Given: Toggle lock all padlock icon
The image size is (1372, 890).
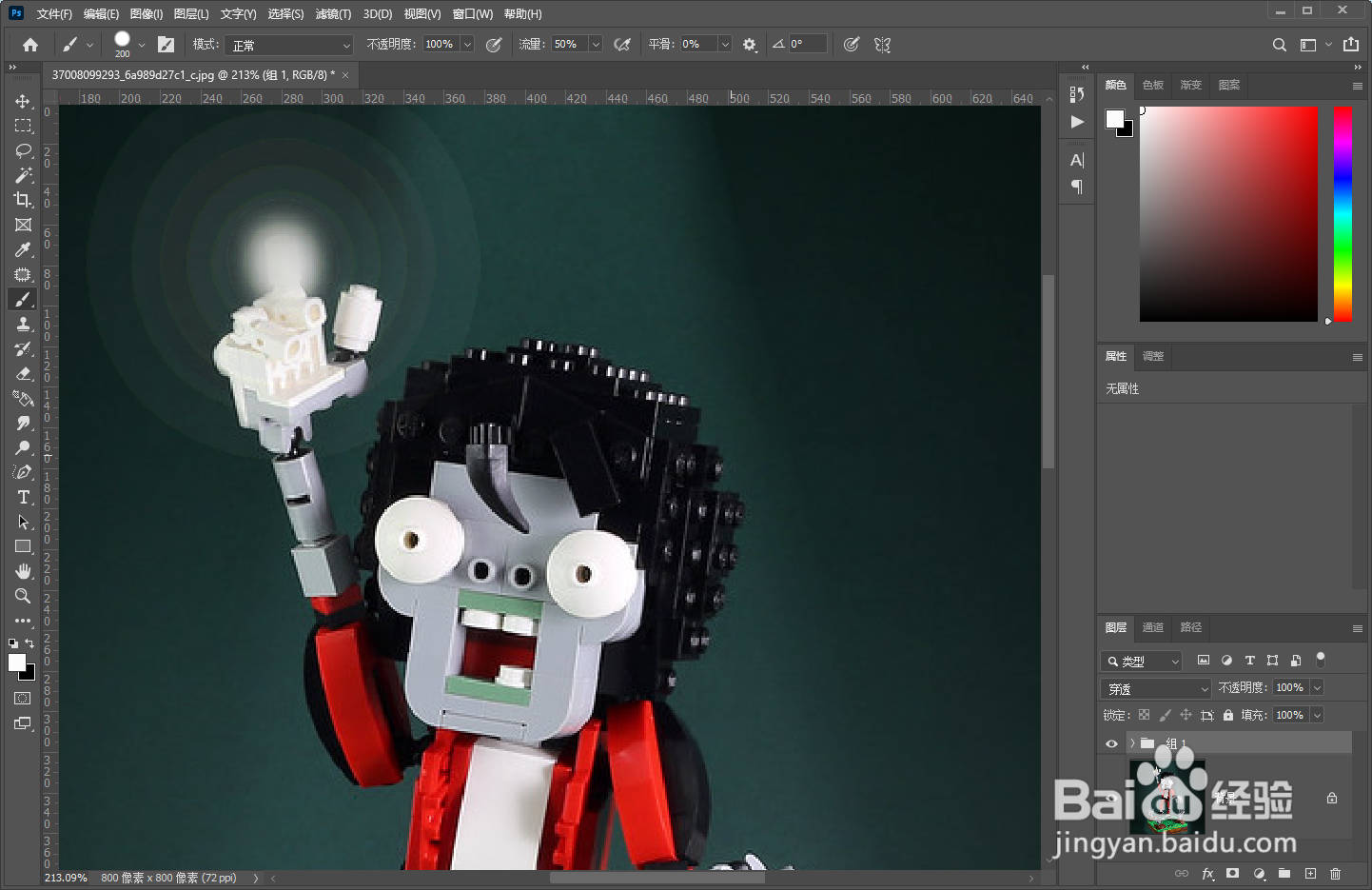Looking at the screenshot, I should click(1228, 715).
